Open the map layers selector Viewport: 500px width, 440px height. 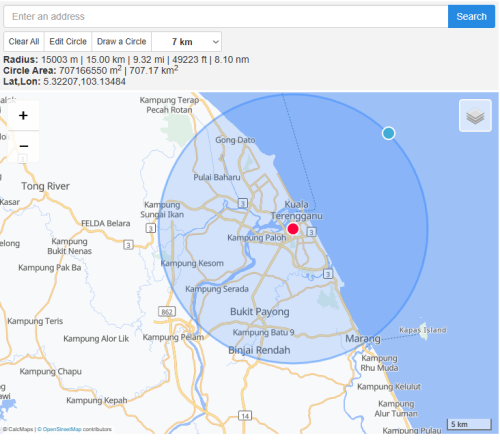click(475, 116)
